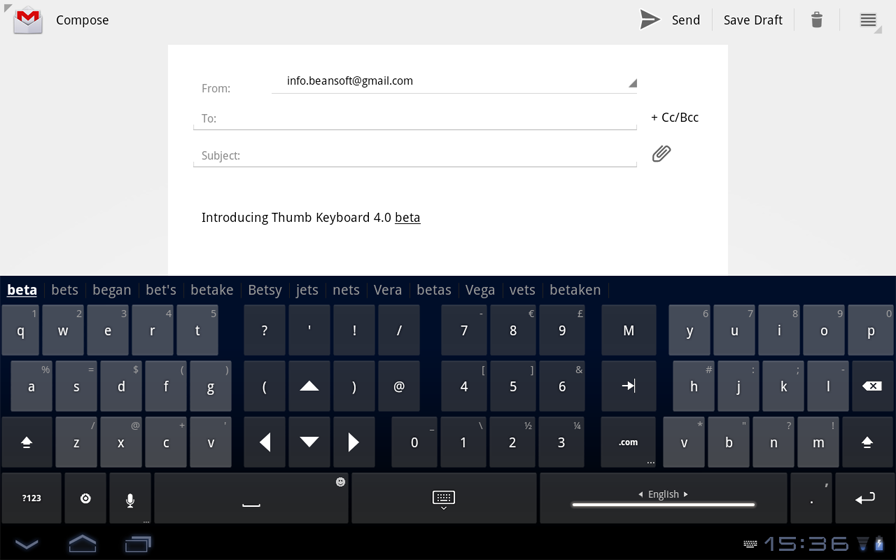This screenshot has width=896, height=560.
Task: Add Cc/Bcc recipients
Action: 675,118
